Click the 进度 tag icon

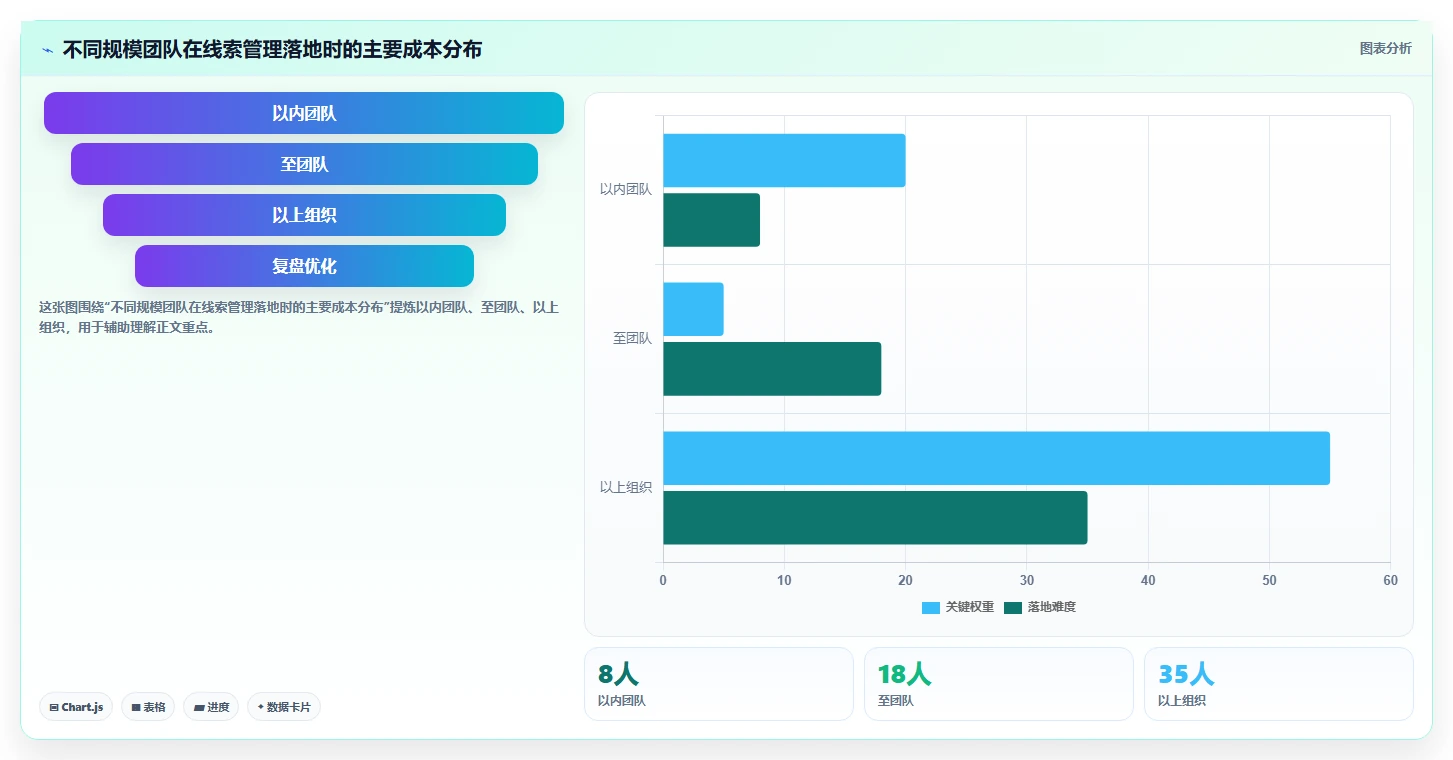tap(199, 707)
